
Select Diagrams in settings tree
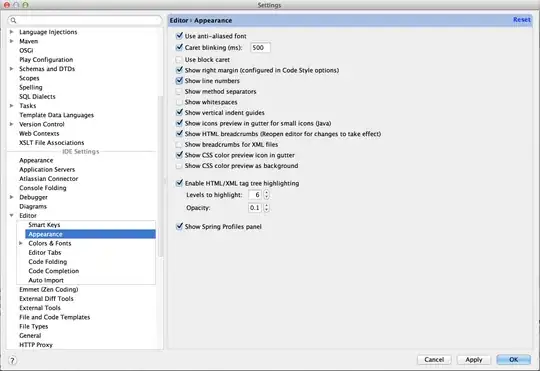33,206
